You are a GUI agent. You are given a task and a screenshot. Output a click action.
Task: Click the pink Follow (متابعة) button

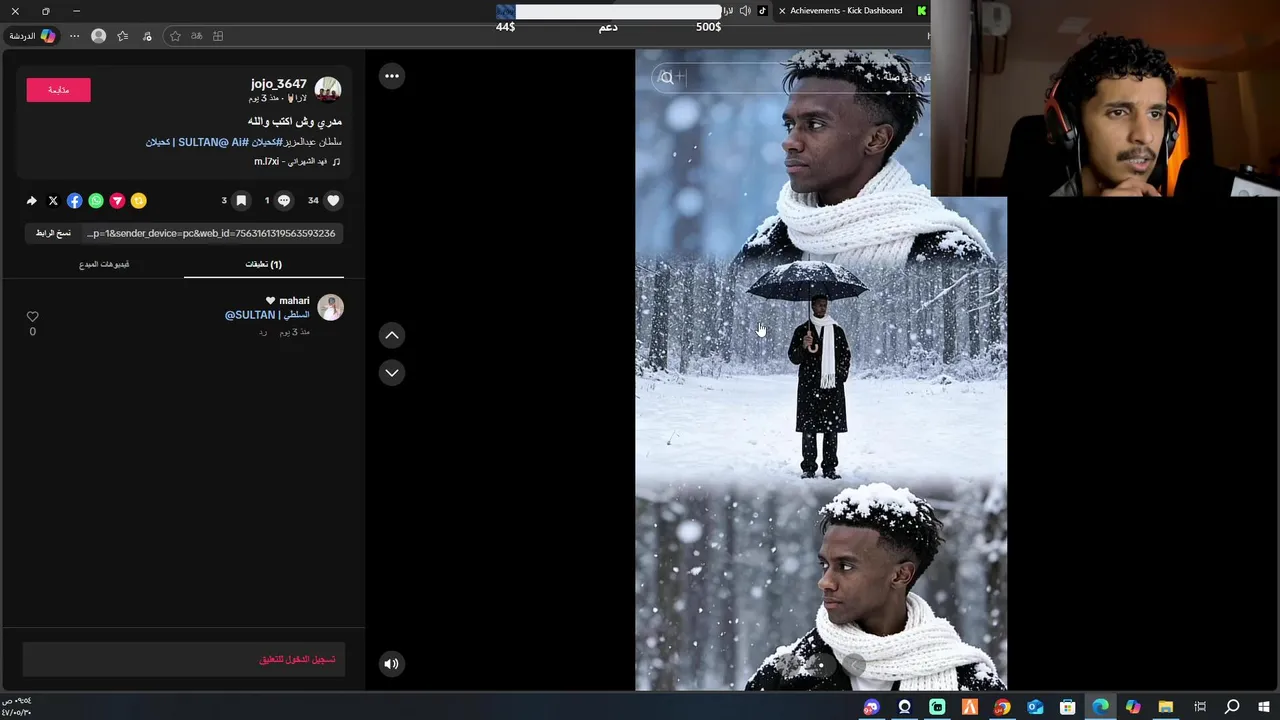click(58, 90)
